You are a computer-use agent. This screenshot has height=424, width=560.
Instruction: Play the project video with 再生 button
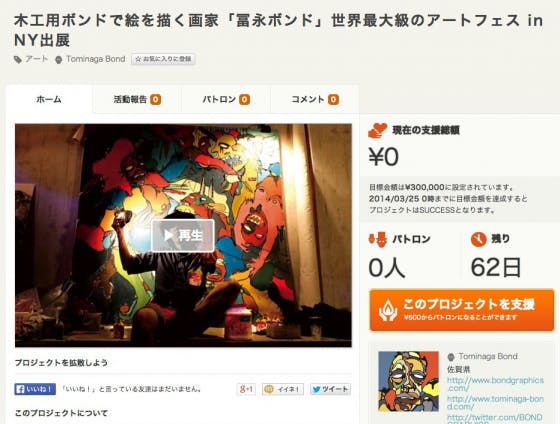182,236
